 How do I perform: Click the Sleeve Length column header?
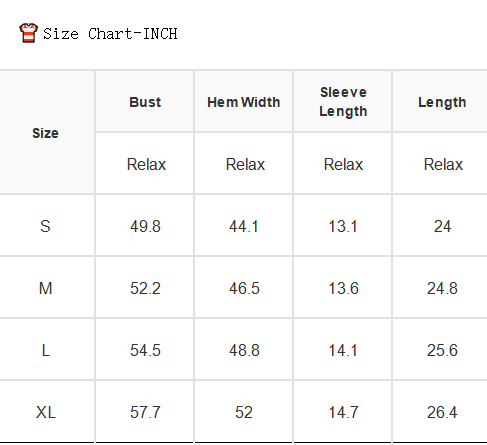click(x=343, y=102)
